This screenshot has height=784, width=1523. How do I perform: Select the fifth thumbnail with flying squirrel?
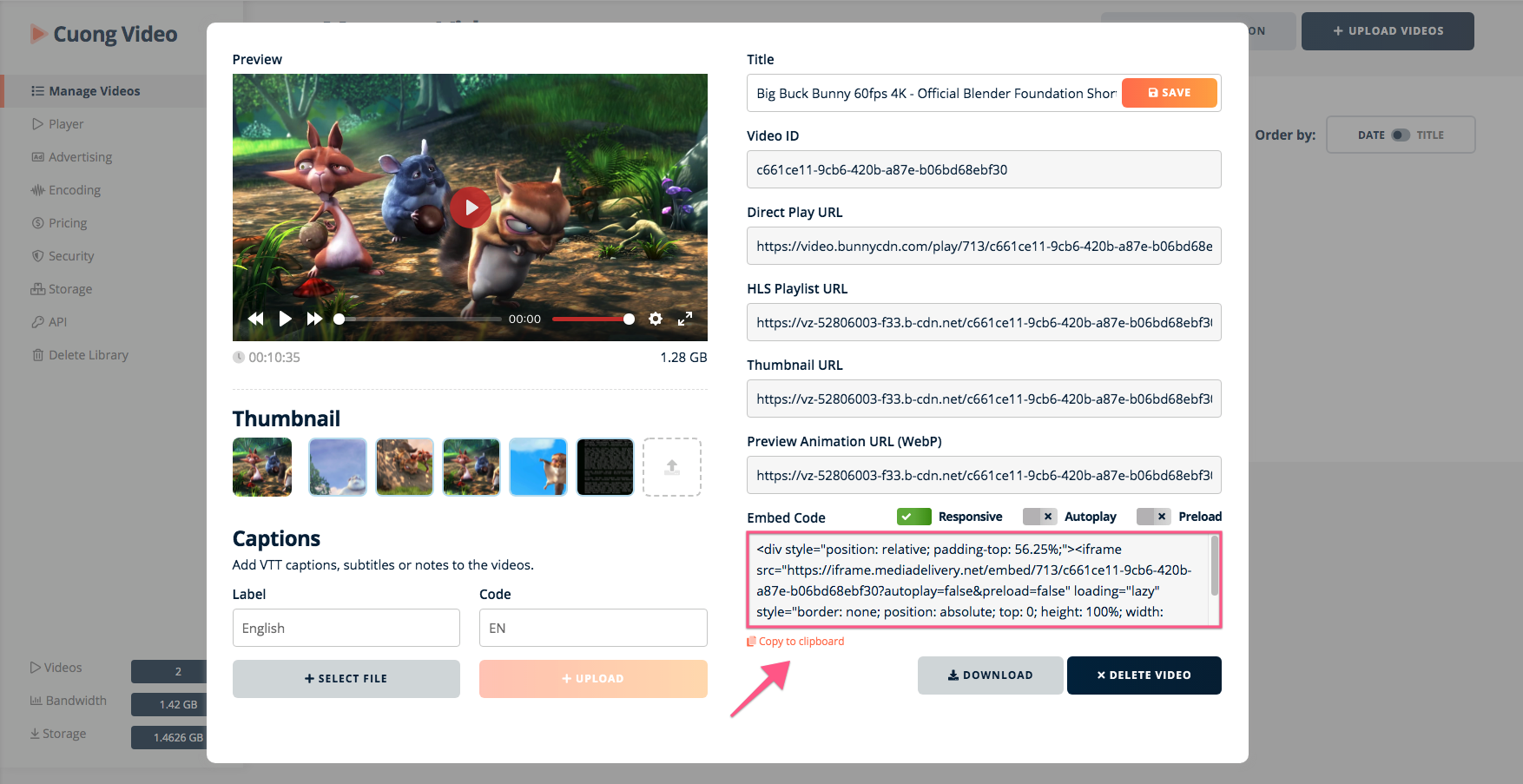point(538,467)
